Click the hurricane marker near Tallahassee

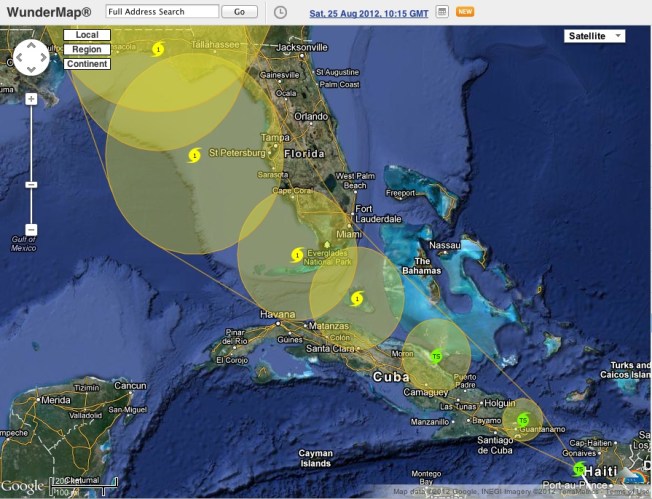158,48
